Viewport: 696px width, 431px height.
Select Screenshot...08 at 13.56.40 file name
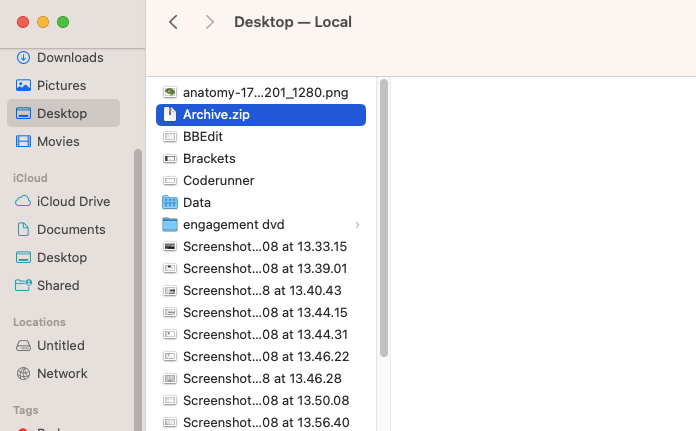(x=266, y=423)
